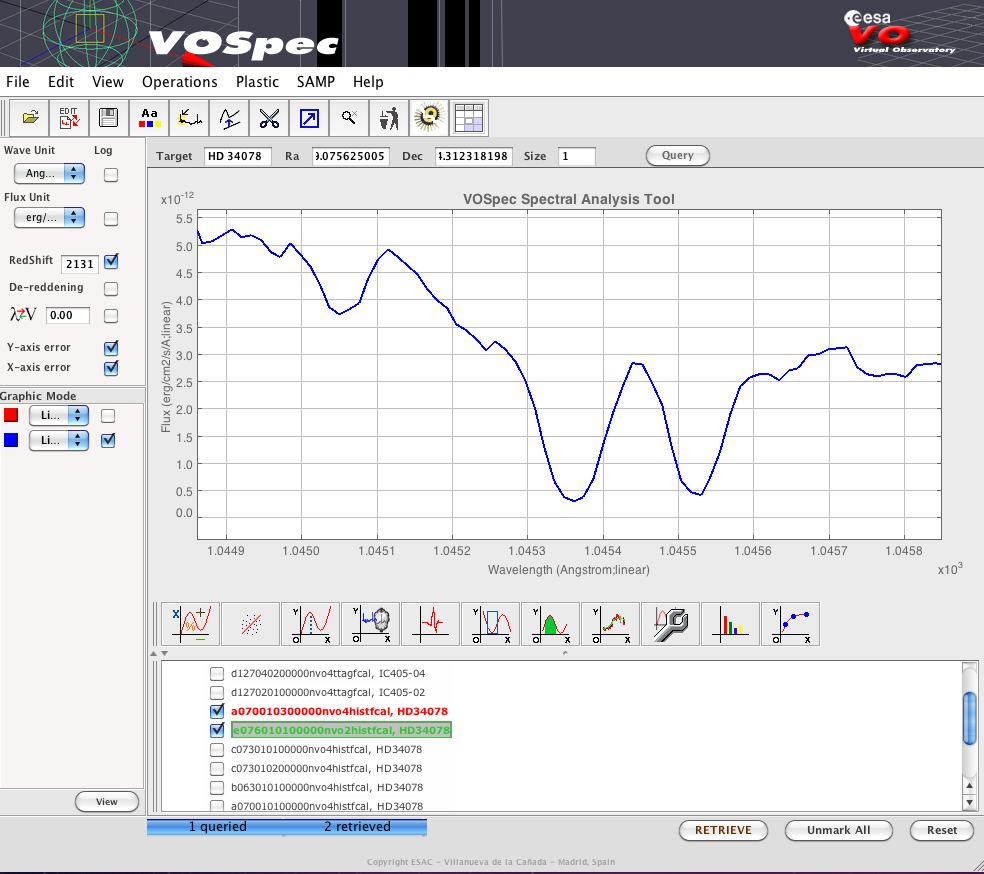
Task: Click the blue diagonal arrow box icon
Action: click(x=309, y=118)
